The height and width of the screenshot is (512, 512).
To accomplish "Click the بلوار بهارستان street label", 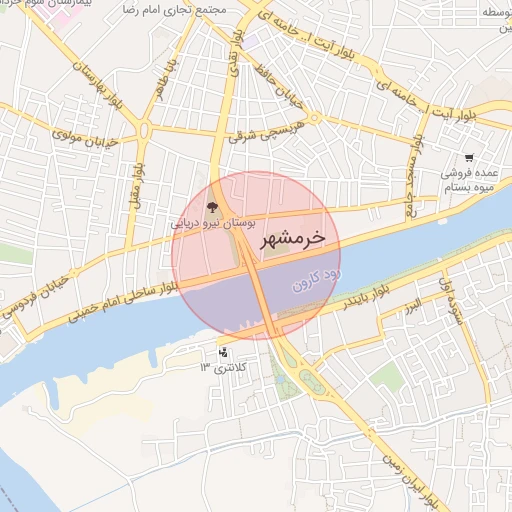I will [x=98, y=85].
